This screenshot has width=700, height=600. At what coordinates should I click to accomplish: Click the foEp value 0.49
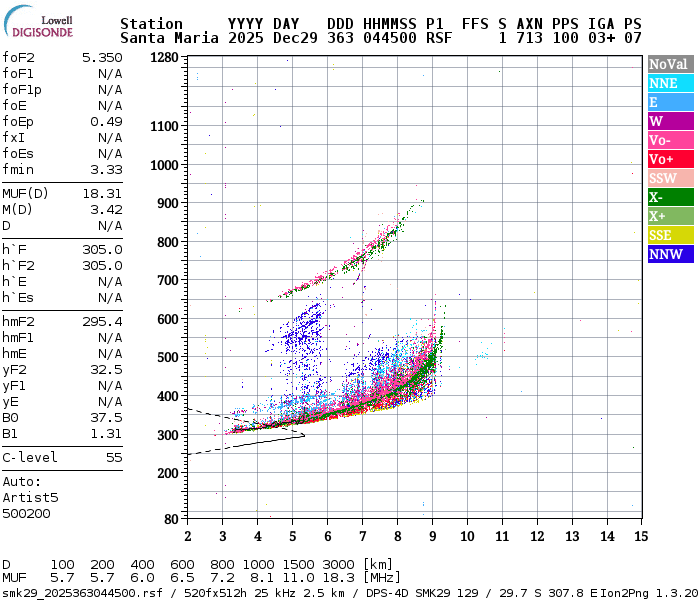106,122
